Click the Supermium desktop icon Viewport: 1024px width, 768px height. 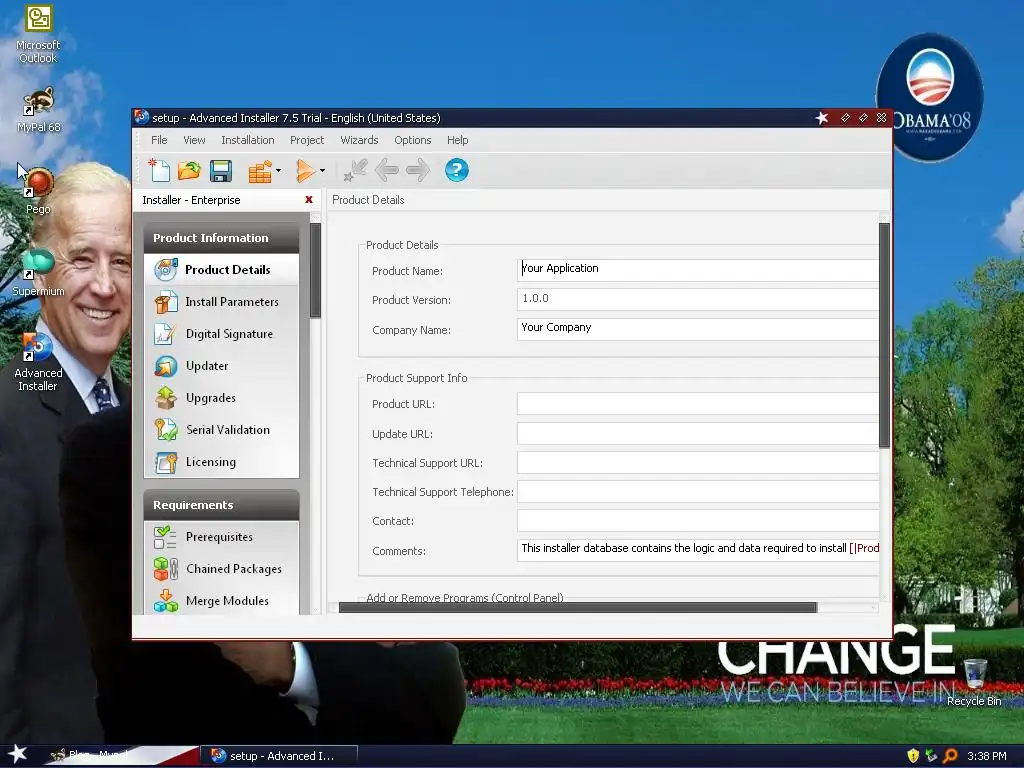click(39, 272)
